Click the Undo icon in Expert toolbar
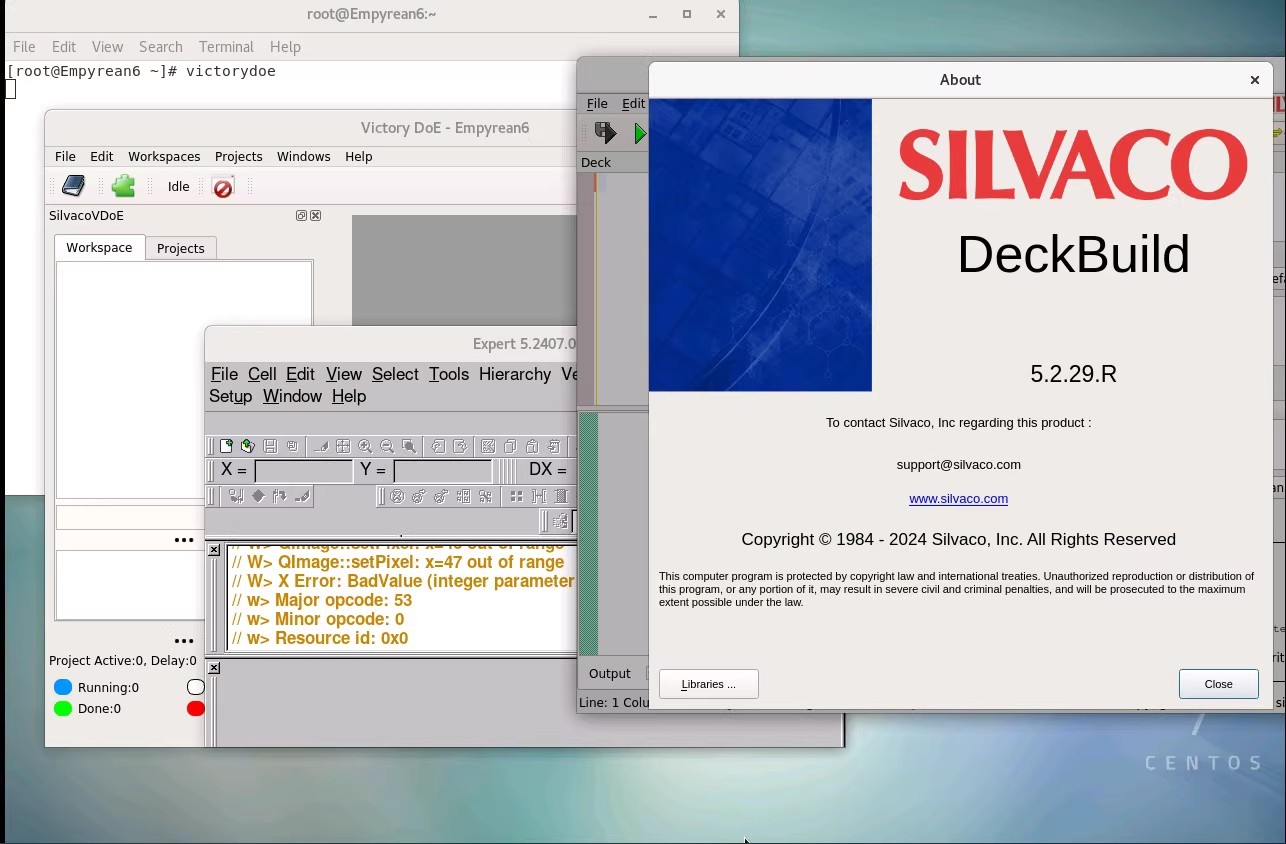Viewport: 1286px width, 844px height. 438,446
